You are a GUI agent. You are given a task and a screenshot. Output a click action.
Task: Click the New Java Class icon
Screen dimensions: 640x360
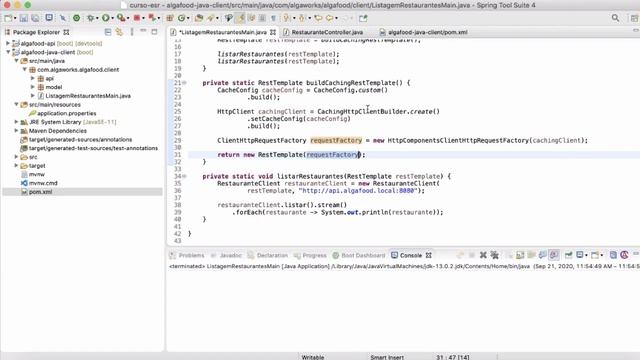tap(181, 18)
